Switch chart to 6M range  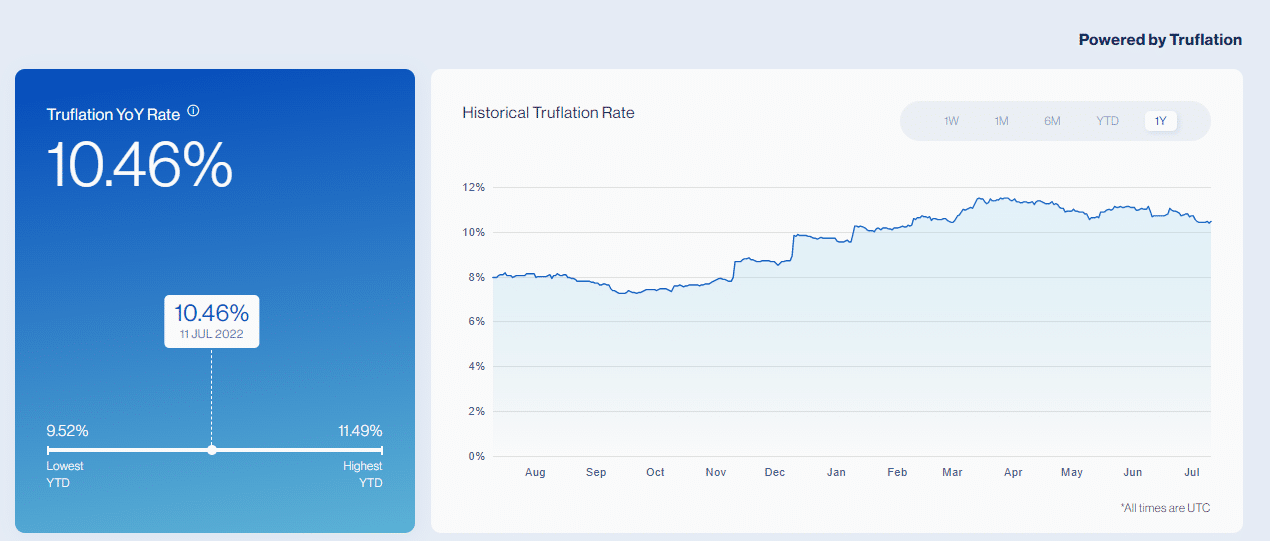1052,121
